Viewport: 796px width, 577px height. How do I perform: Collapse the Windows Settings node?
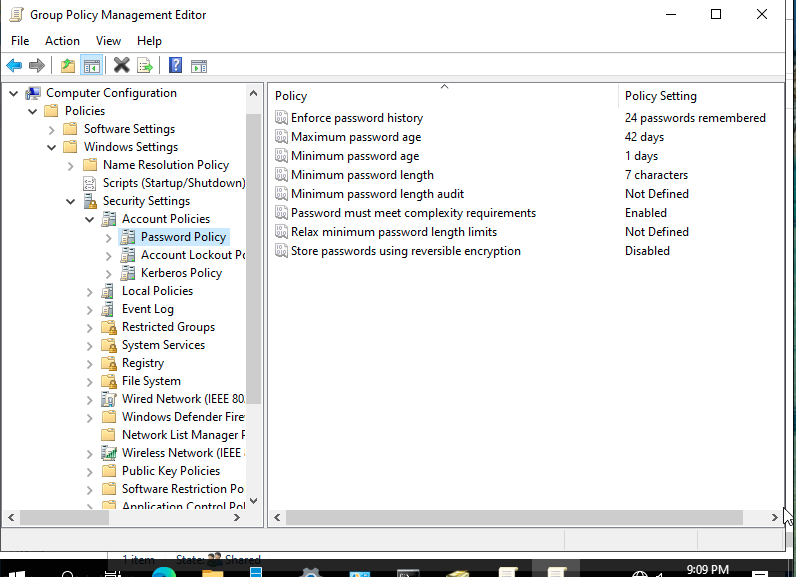point(51,147)
